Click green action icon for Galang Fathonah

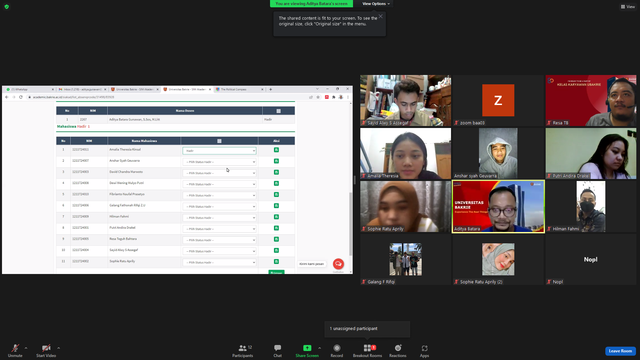pyautogui.click(x=276, y=206)
